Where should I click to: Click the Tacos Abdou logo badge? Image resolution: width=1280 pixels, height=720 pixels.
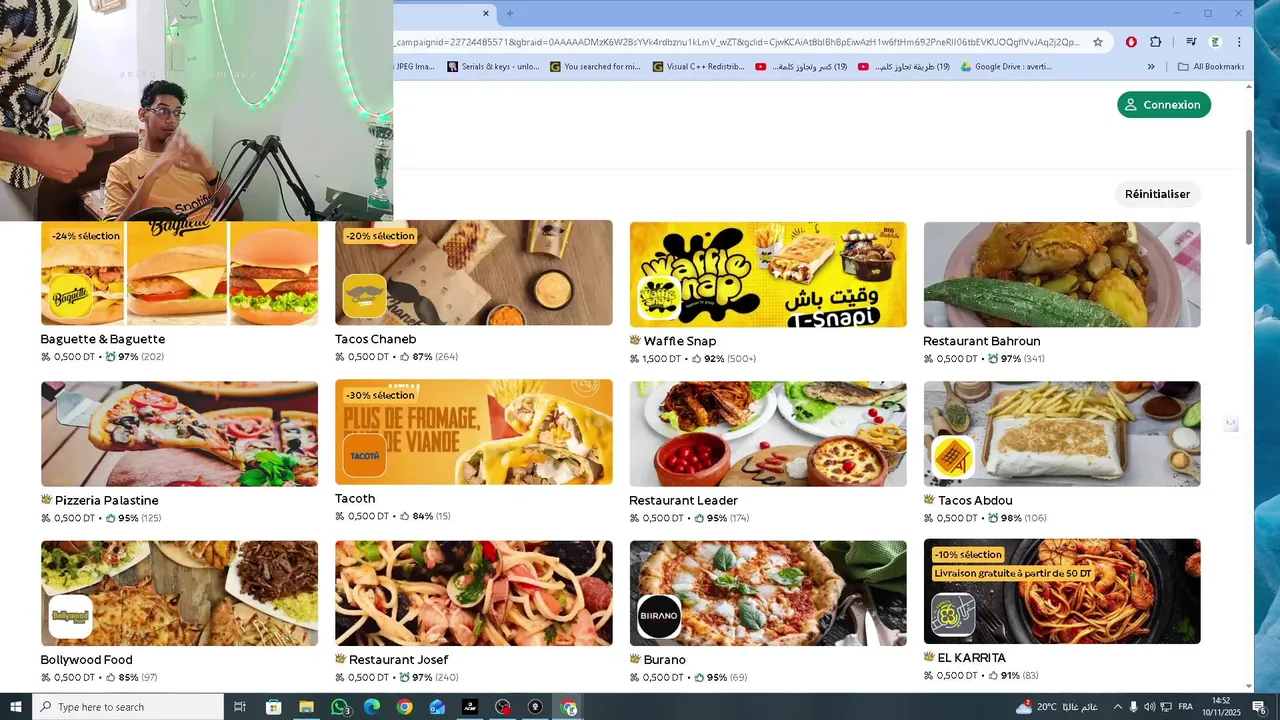point(953,457)
